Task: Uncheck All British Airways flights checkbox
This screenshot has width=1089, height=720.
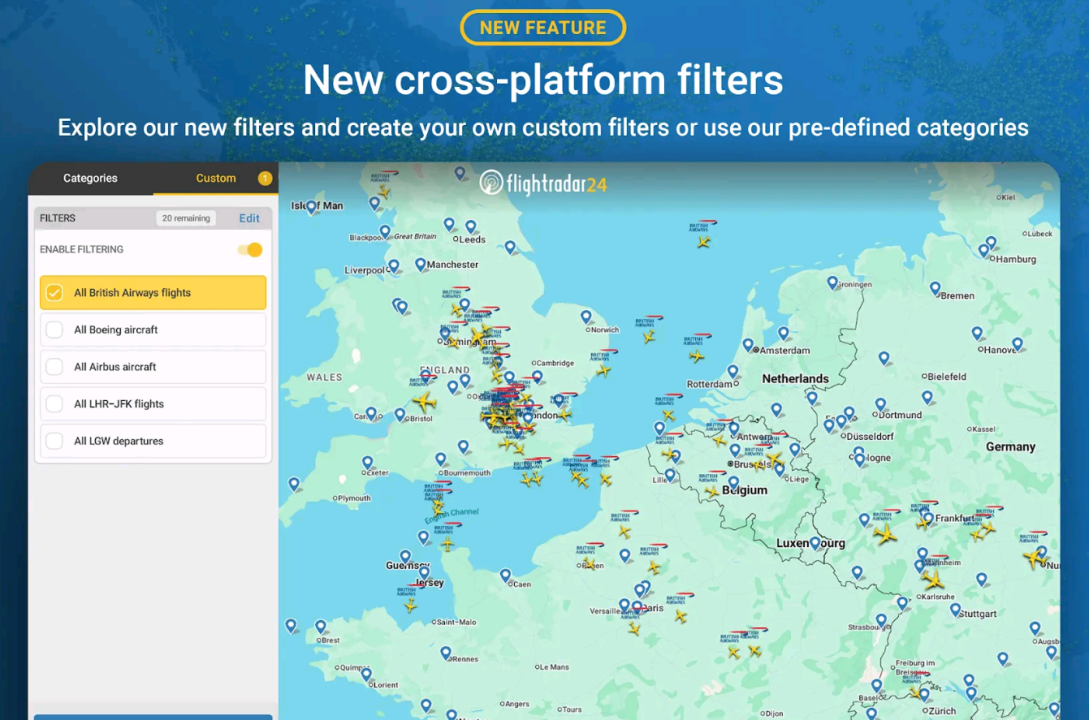Action: coord(54,293)
